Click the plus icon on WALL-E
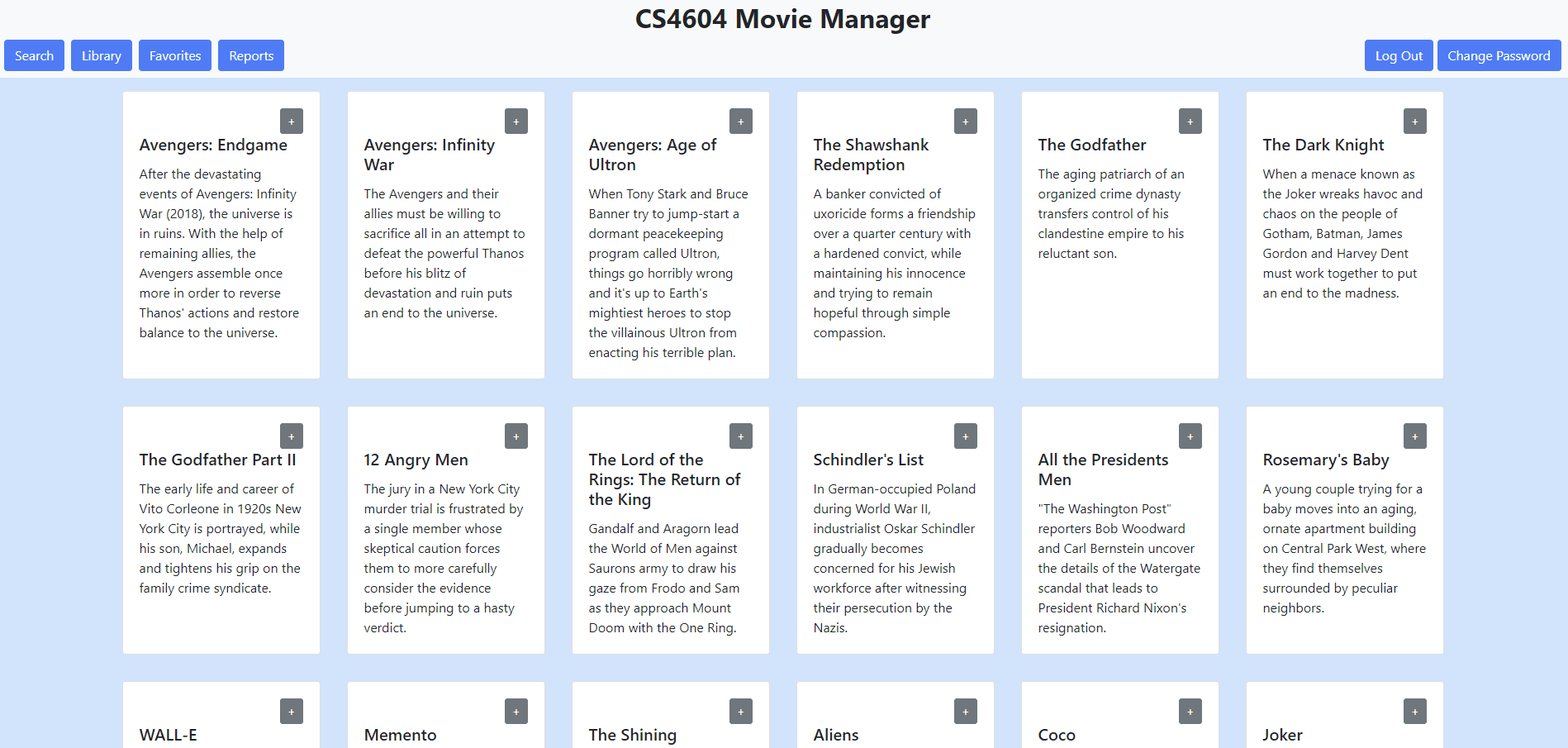This screenshot has height=748, width=1568. click(291, 711)
